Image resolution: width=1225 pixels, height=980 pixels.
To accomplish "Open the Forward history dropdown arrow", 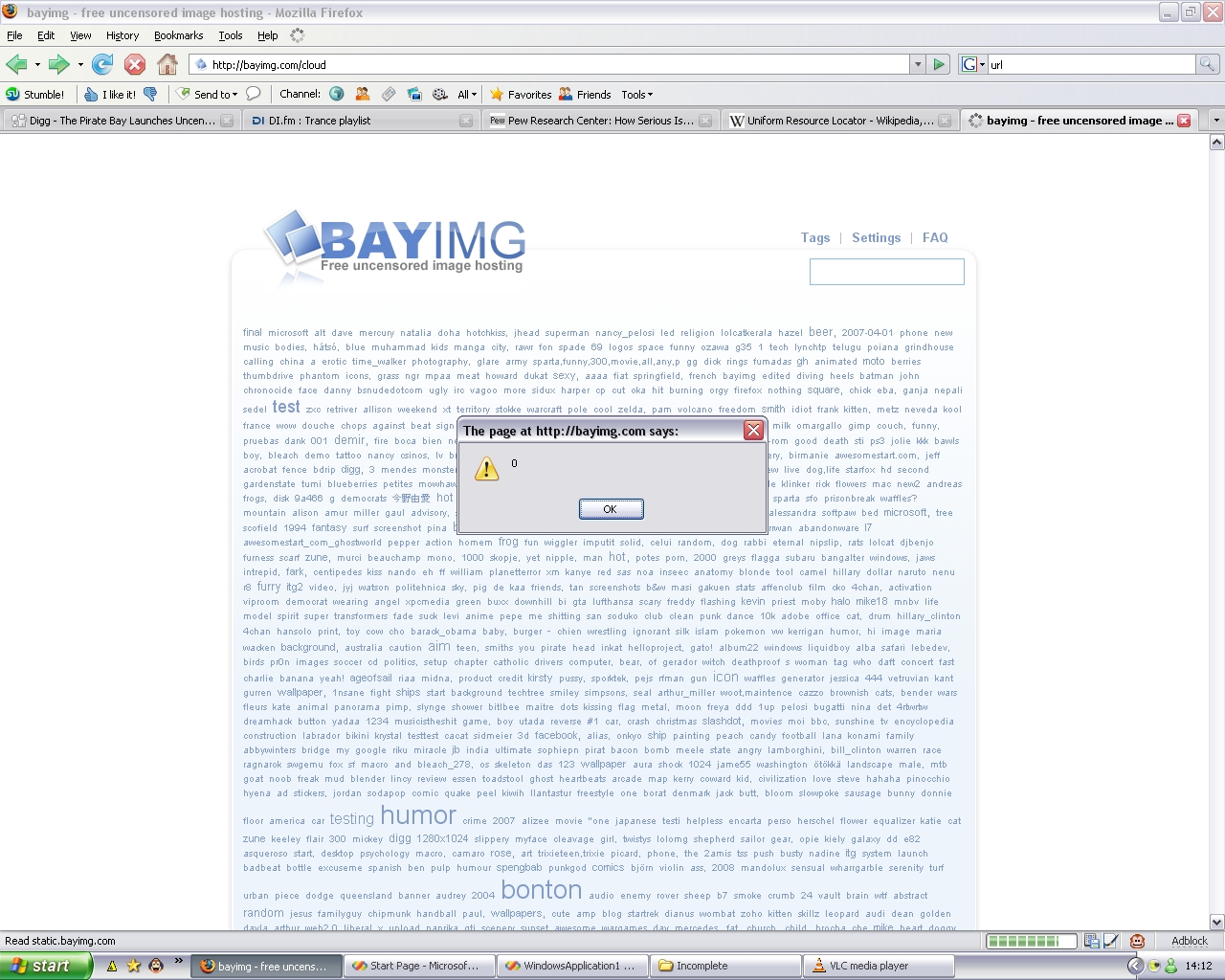I will (x=80, y=65).
